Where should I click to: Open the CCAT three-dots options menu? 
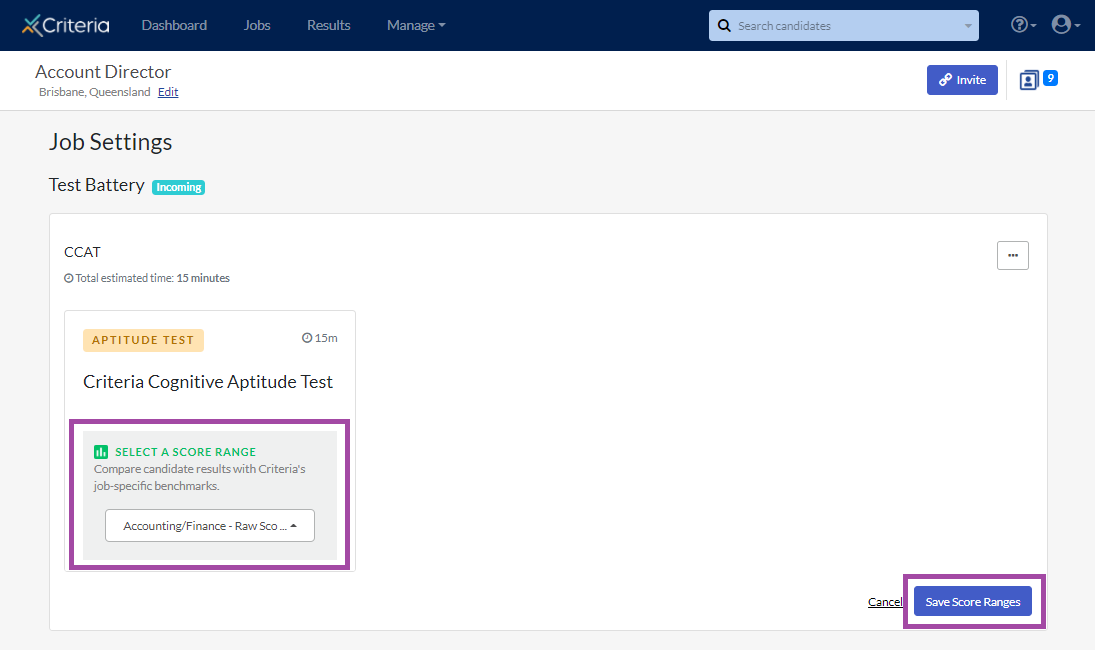[1012, 256]
